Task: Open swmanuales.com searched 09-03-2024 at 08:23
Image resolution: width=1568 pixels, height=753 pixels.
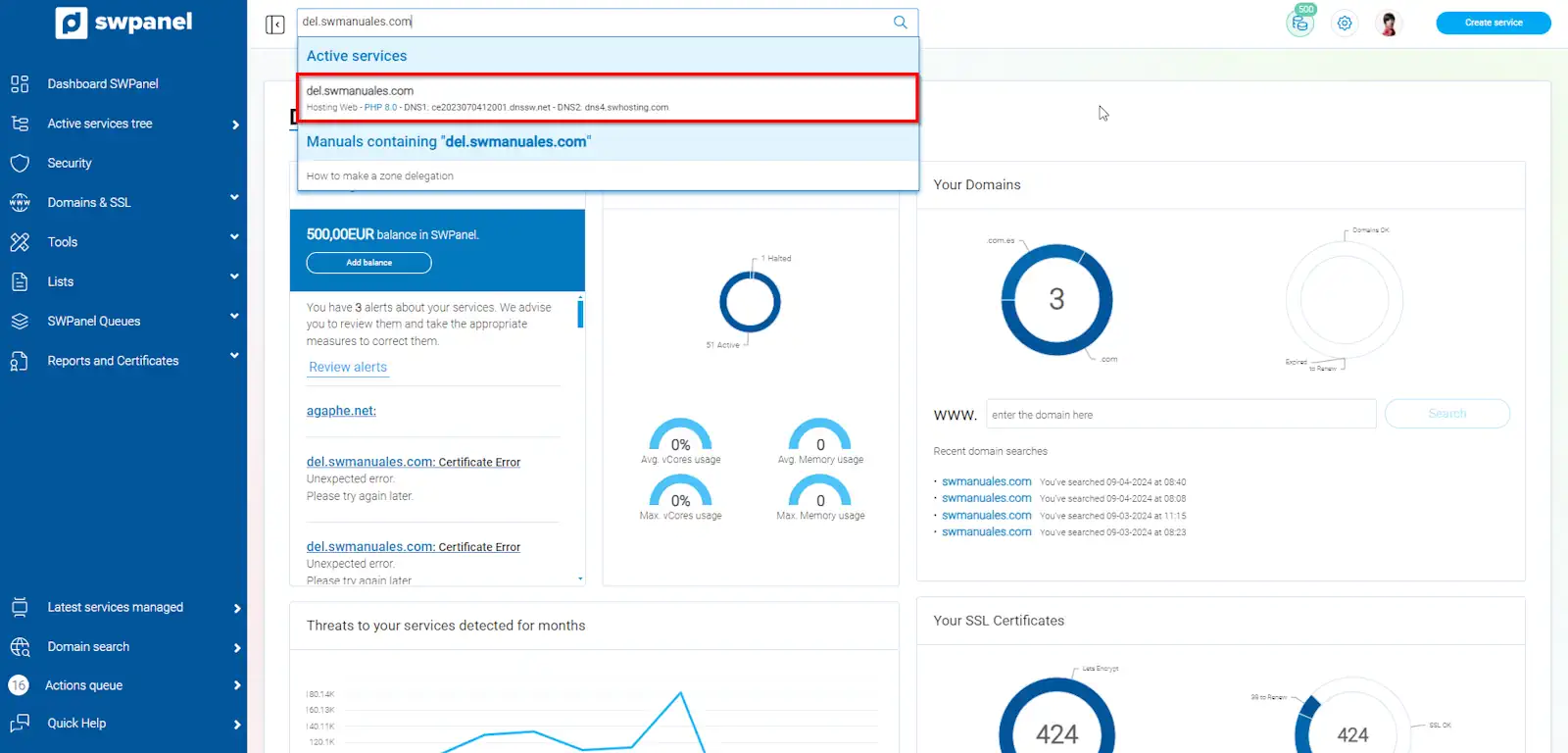Action: pyautogui.click(x=987, y=531)
